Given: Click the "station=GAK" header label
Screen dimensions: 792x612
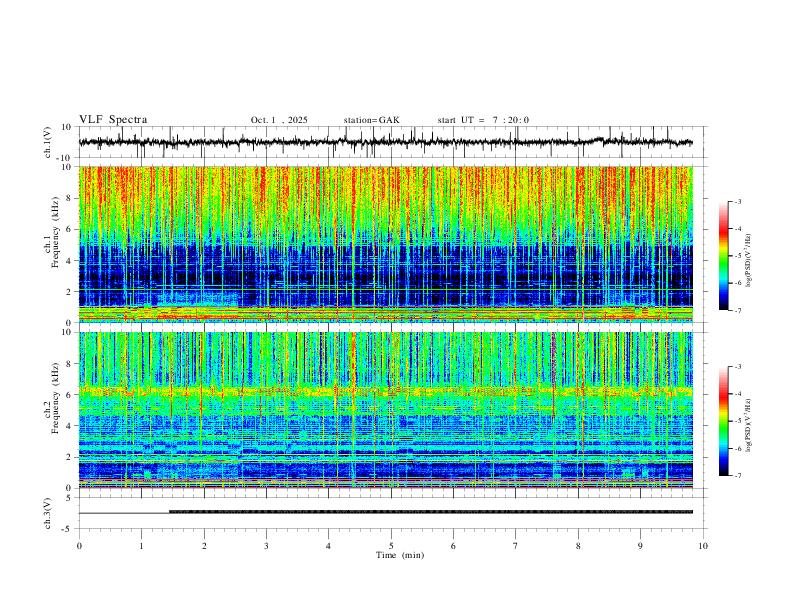Looking at the screenshot, I should (372, 120).
